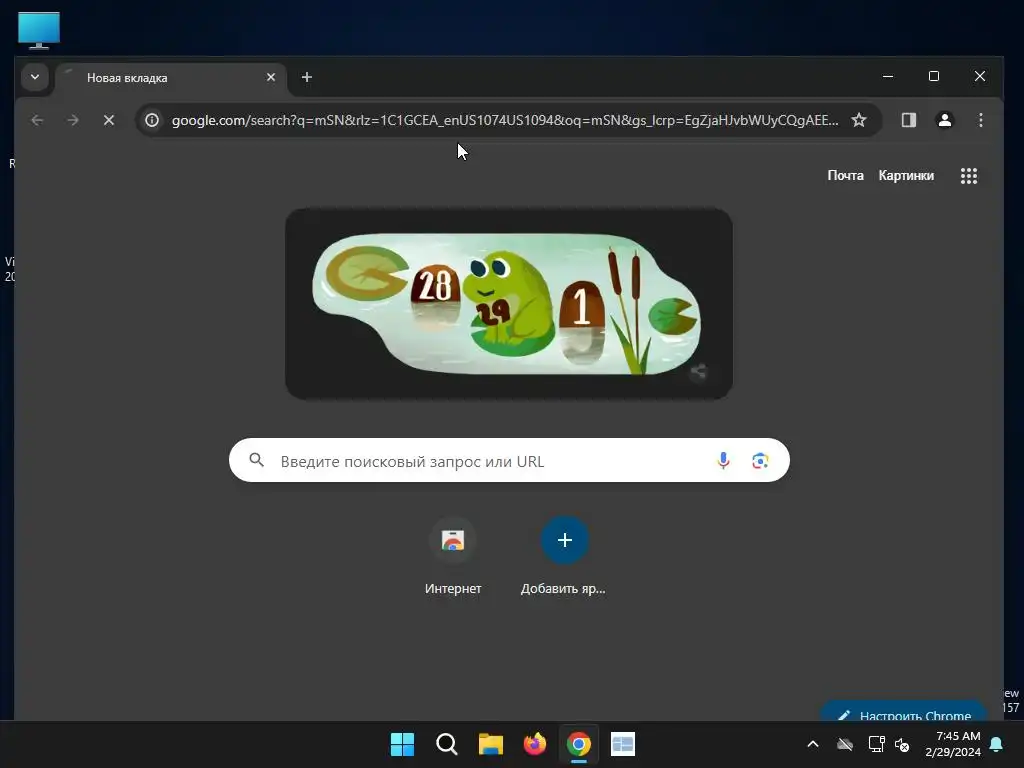Image resolution: width=1024 pixels, height=768 pixels.
Task: Open the Интернет shortcut
Action: pyautogui.click(x=453, y=555)
